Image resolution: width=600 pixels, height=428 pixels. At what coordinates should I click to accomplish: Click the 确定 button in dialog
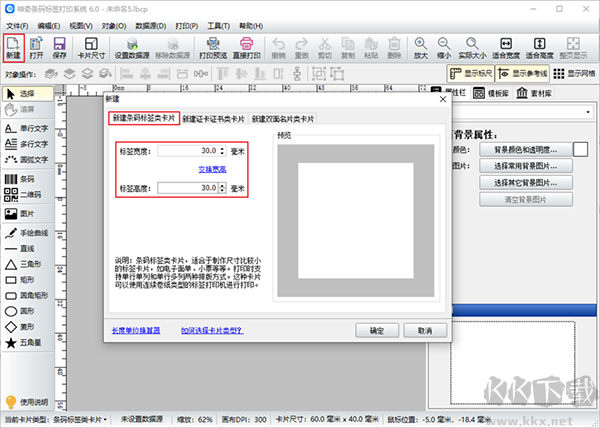tap(377, 330)
